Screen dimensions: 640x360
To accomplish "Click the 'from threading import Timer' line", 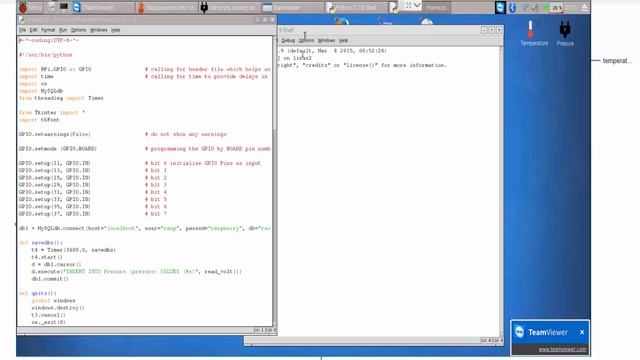I will [61, 98].
